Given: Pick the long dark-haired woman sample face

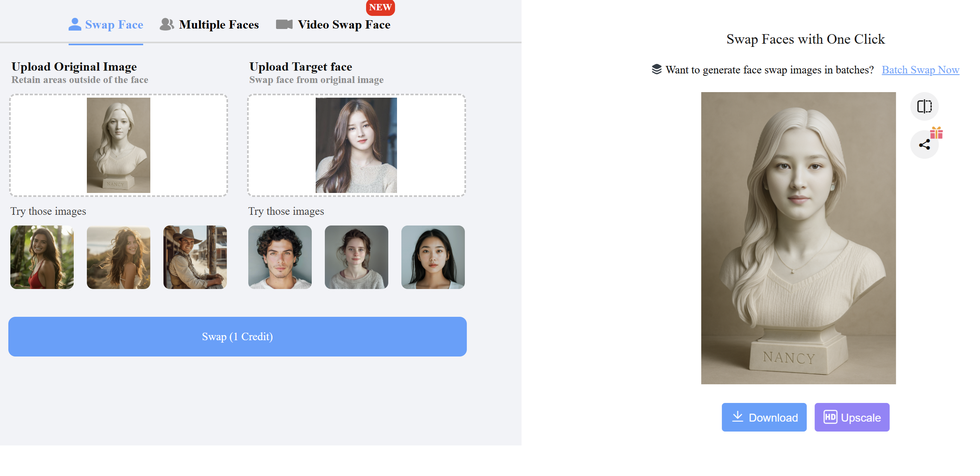Looking at the screenshot, I should [x=433, y=257].
